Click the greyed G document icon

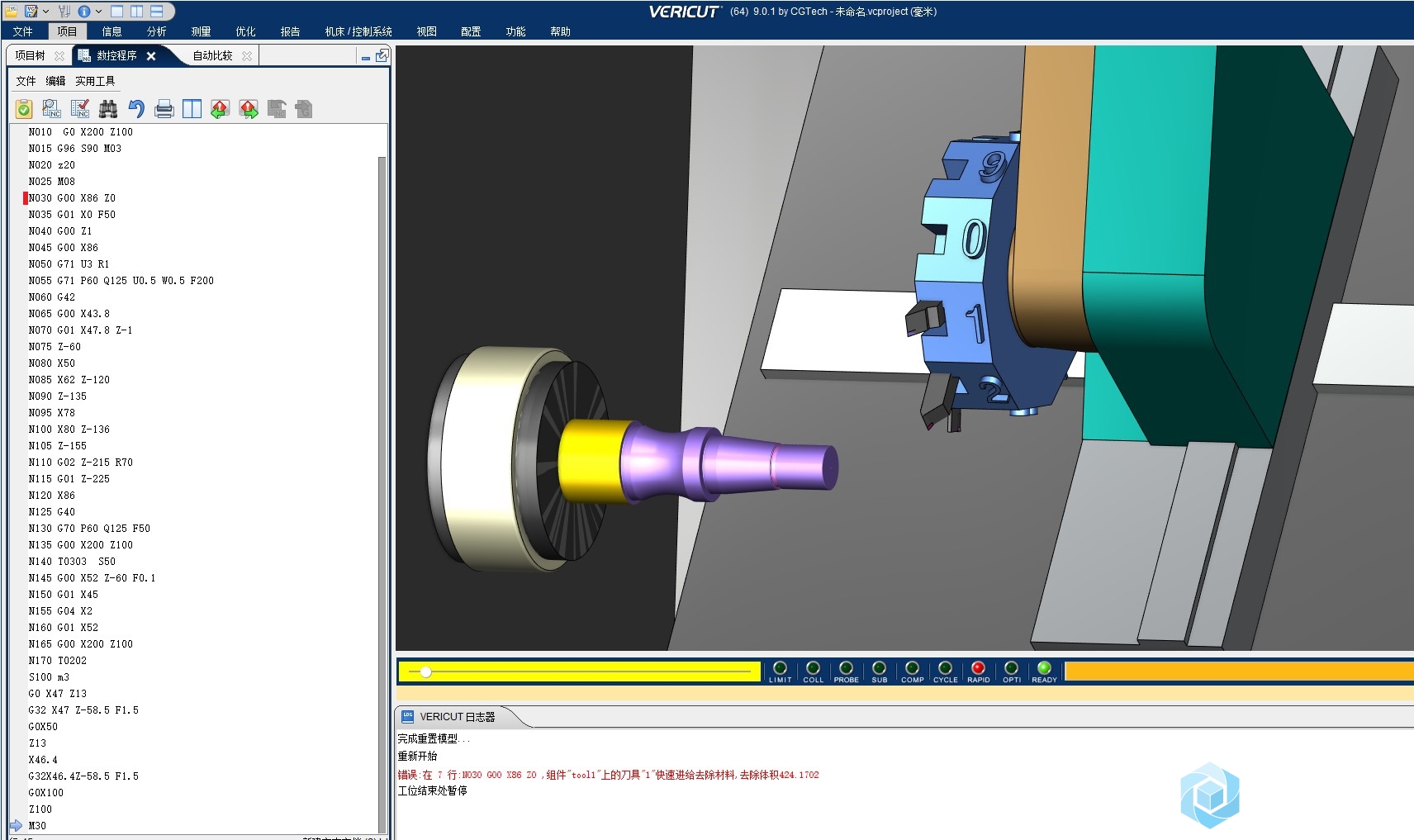304,108
